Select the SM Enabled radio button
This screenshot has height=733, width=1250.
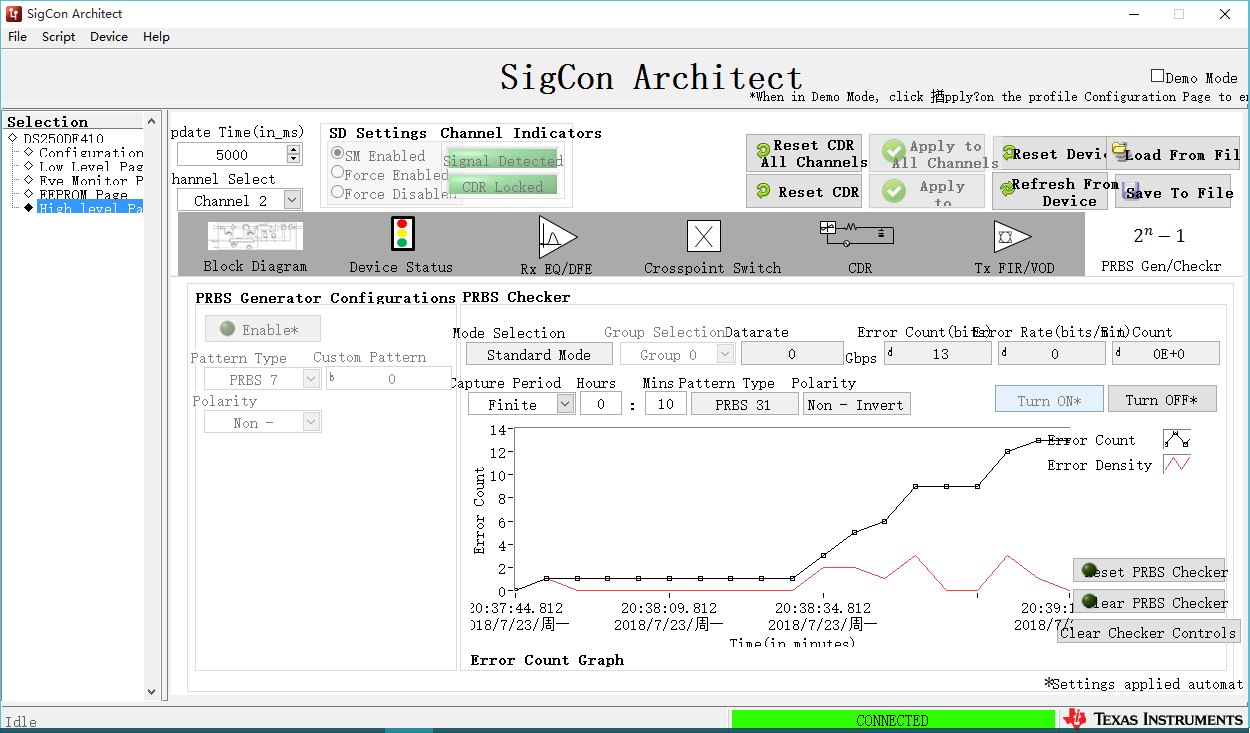point(337,154)
